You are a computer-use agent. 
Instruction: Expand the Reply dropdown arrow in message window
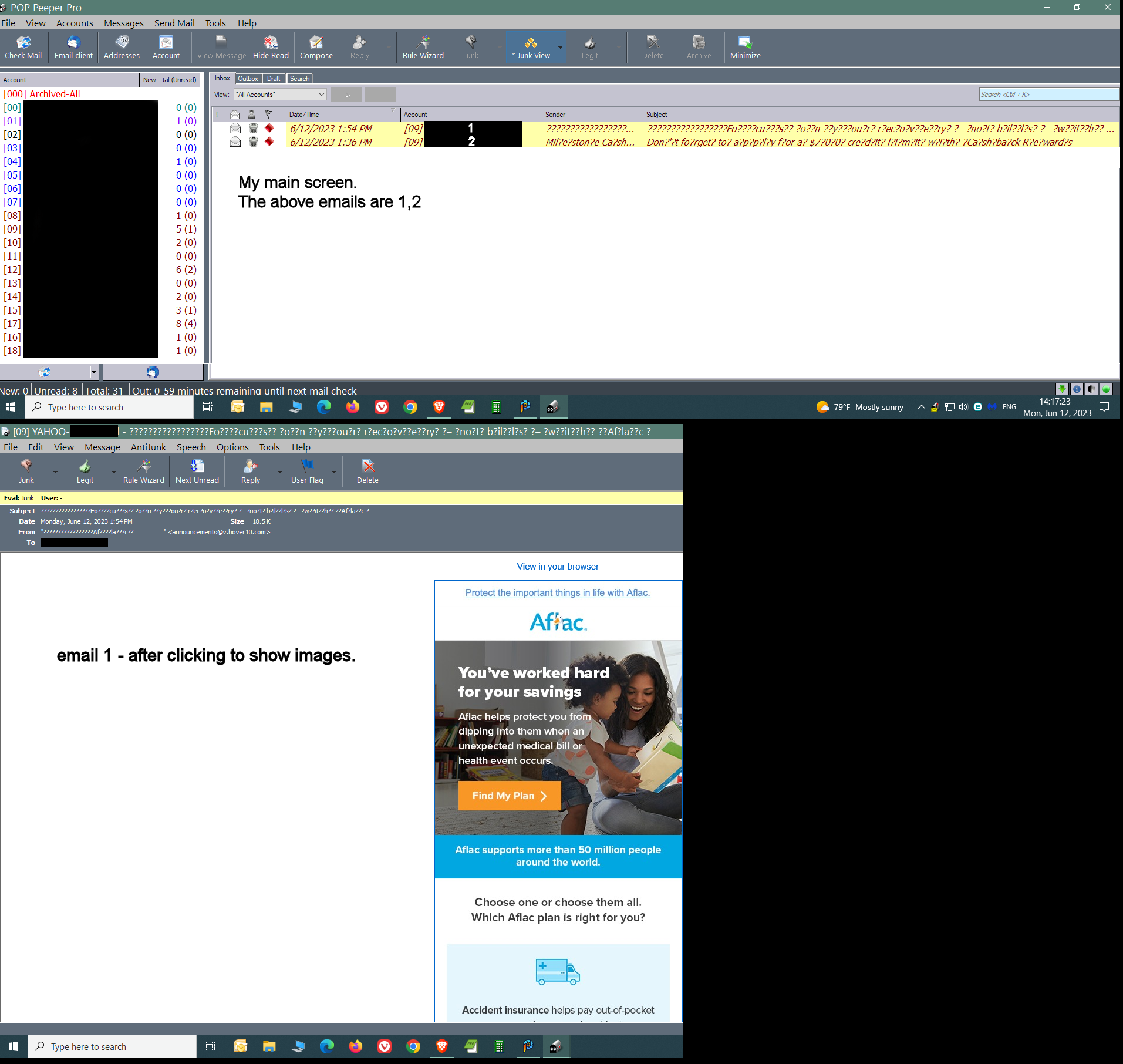(279, 472)
